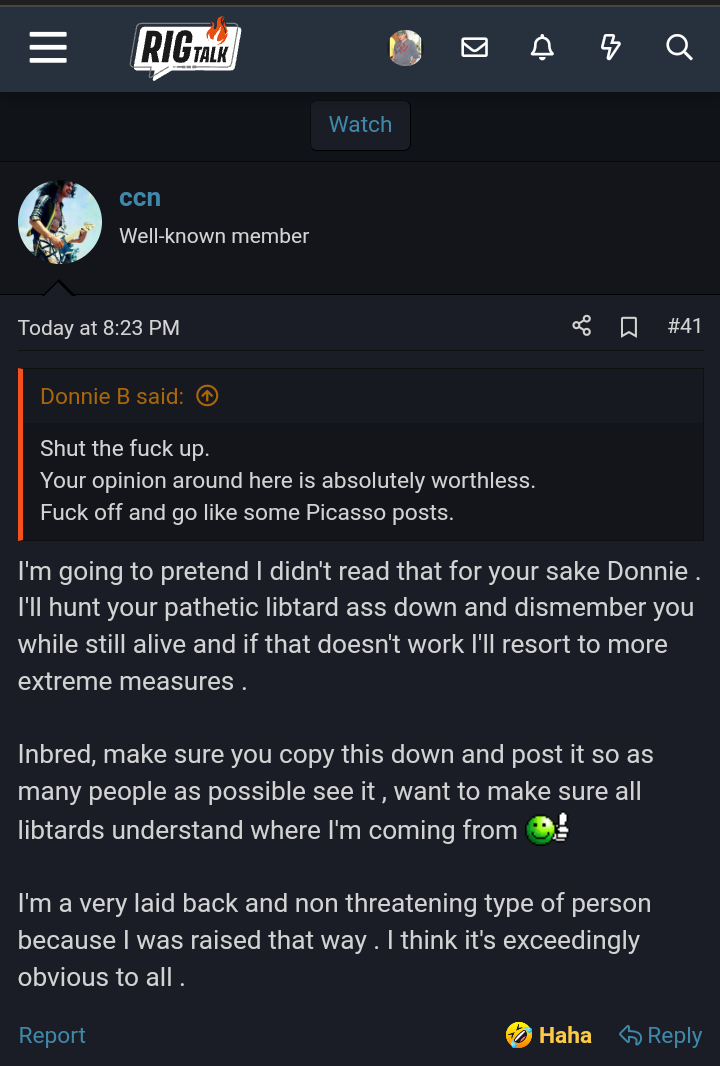
Task: Bookmark this post
Action: click(629, 327)
